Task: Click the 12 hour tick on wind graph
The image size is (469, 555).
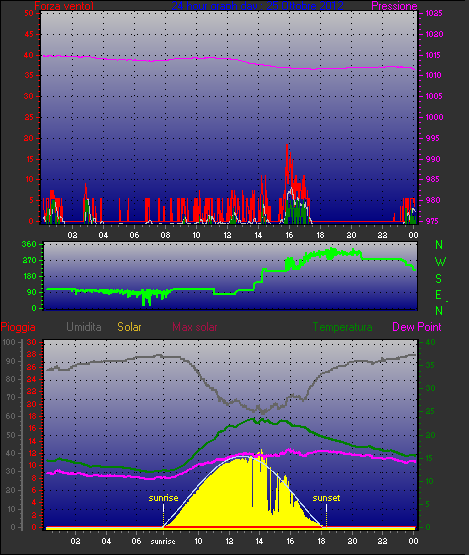Action: tap(227, 235)
